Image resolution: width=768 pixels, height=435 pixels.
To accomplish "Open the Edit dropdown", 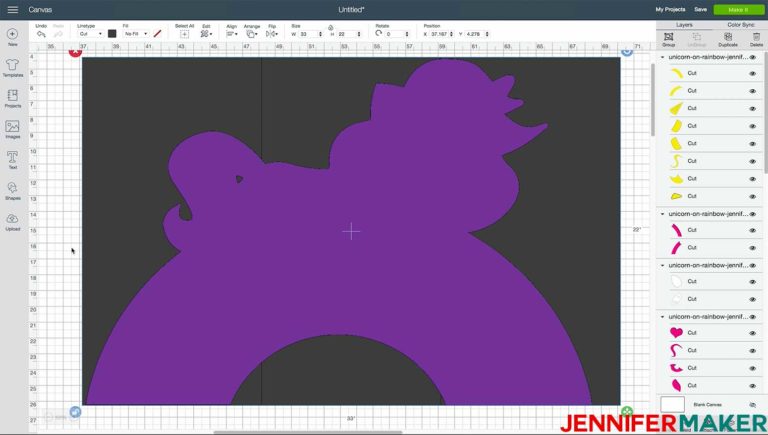I will pyautogui.click(x=206, y=34).
